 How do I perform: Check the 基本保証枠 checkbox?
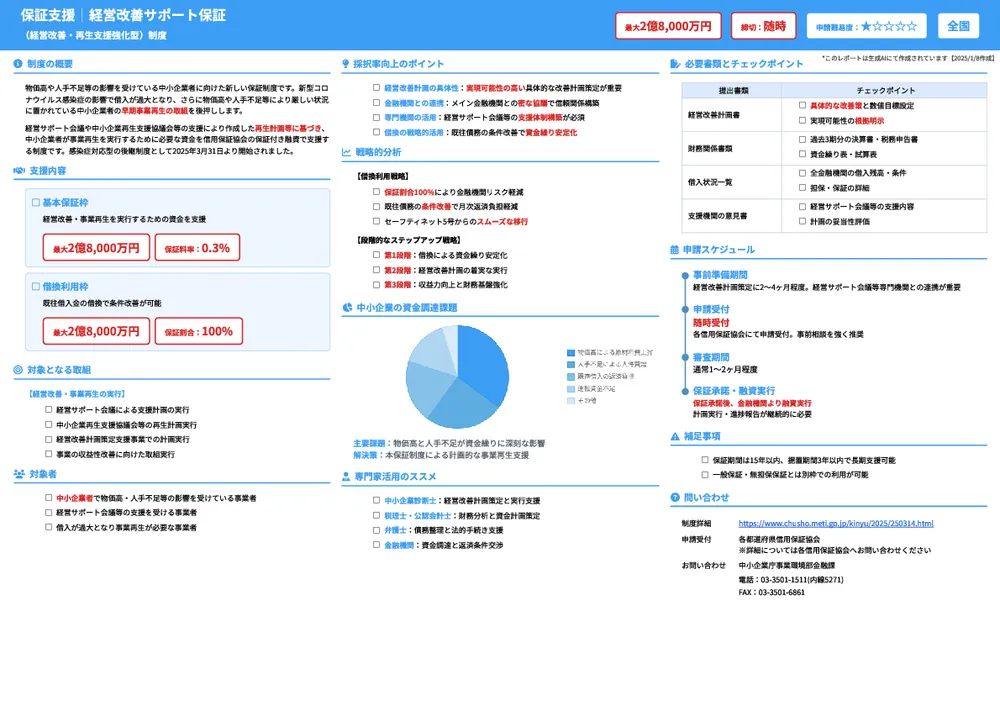36,202
